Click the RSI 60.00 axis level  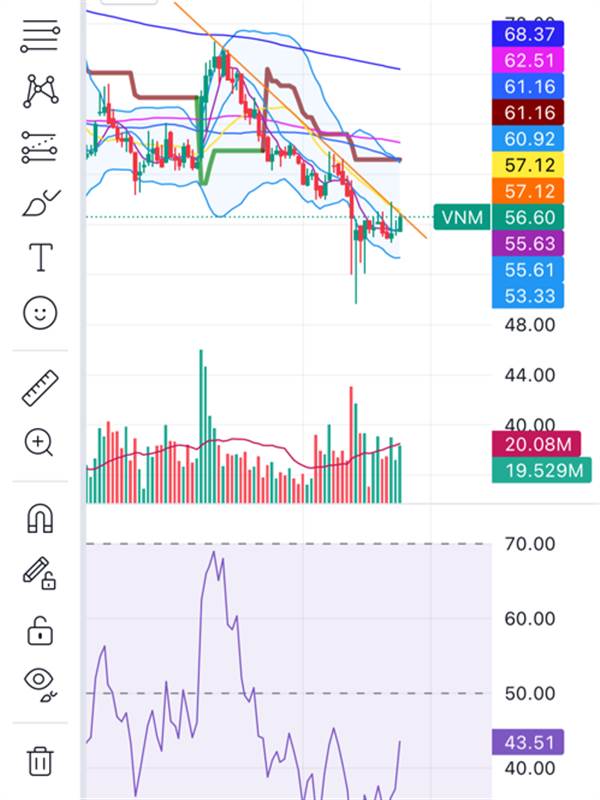530,618
